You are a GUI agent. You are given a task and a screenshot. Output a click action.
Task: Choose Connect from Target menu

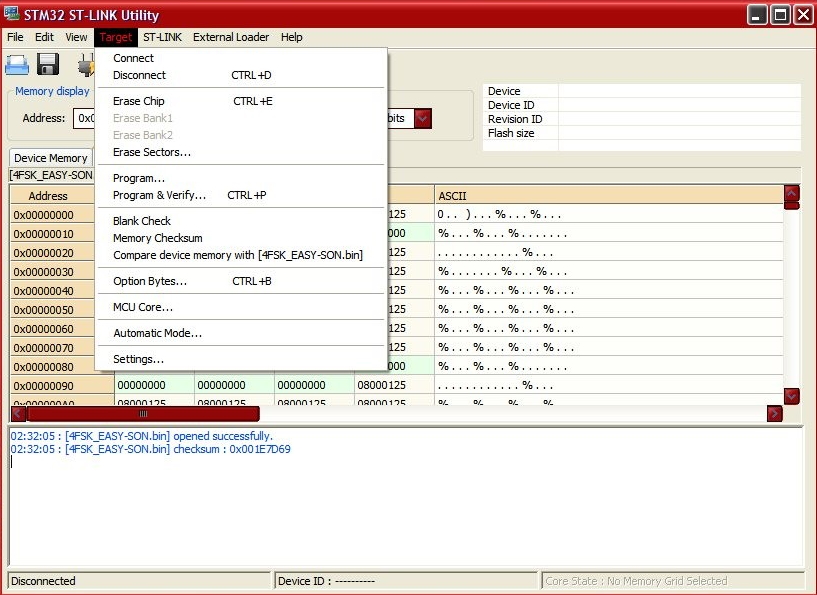pyautogui.click(x=241, y=58)
